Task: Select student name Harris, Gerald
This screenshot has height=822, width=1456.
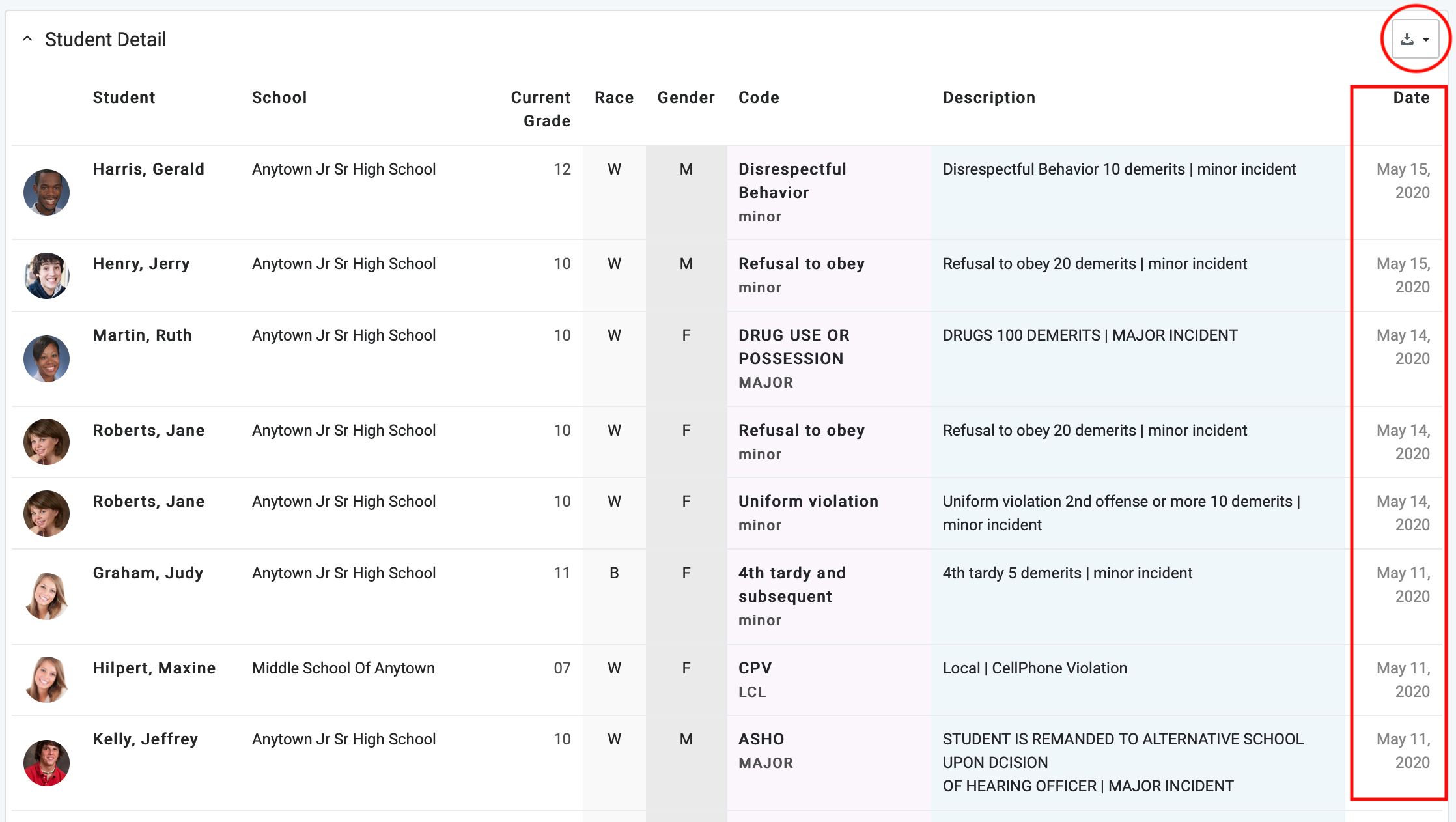Action: (x=148, y=169)
